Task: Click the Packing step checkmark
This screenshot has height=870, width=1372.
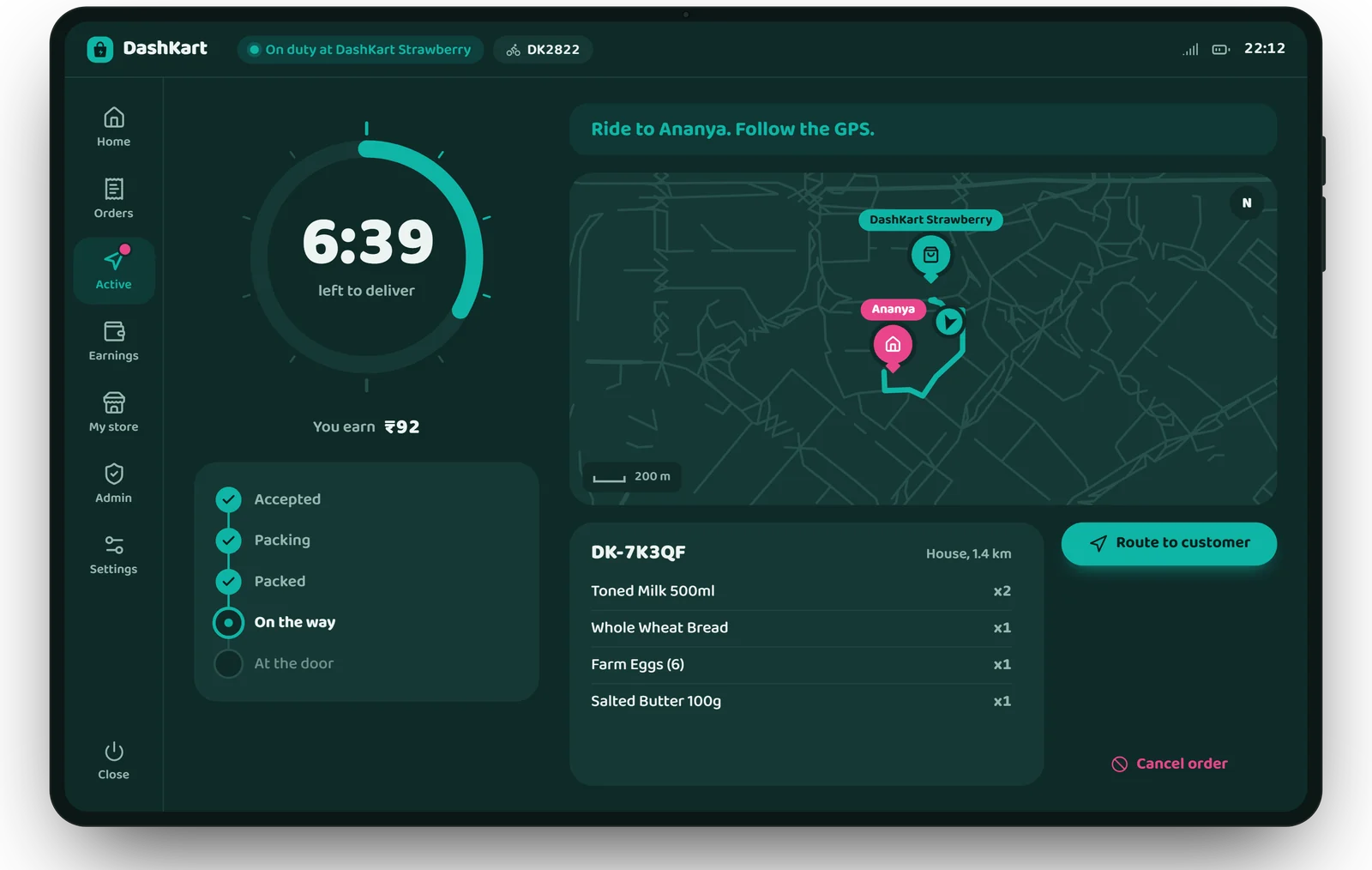Action: tap(228, 541)
